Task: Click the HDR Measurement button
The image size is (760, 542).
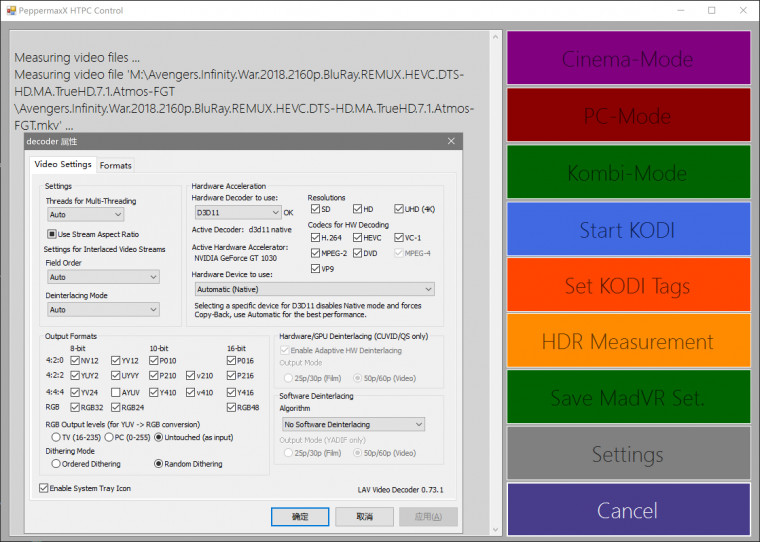Action: pos(627,342)
